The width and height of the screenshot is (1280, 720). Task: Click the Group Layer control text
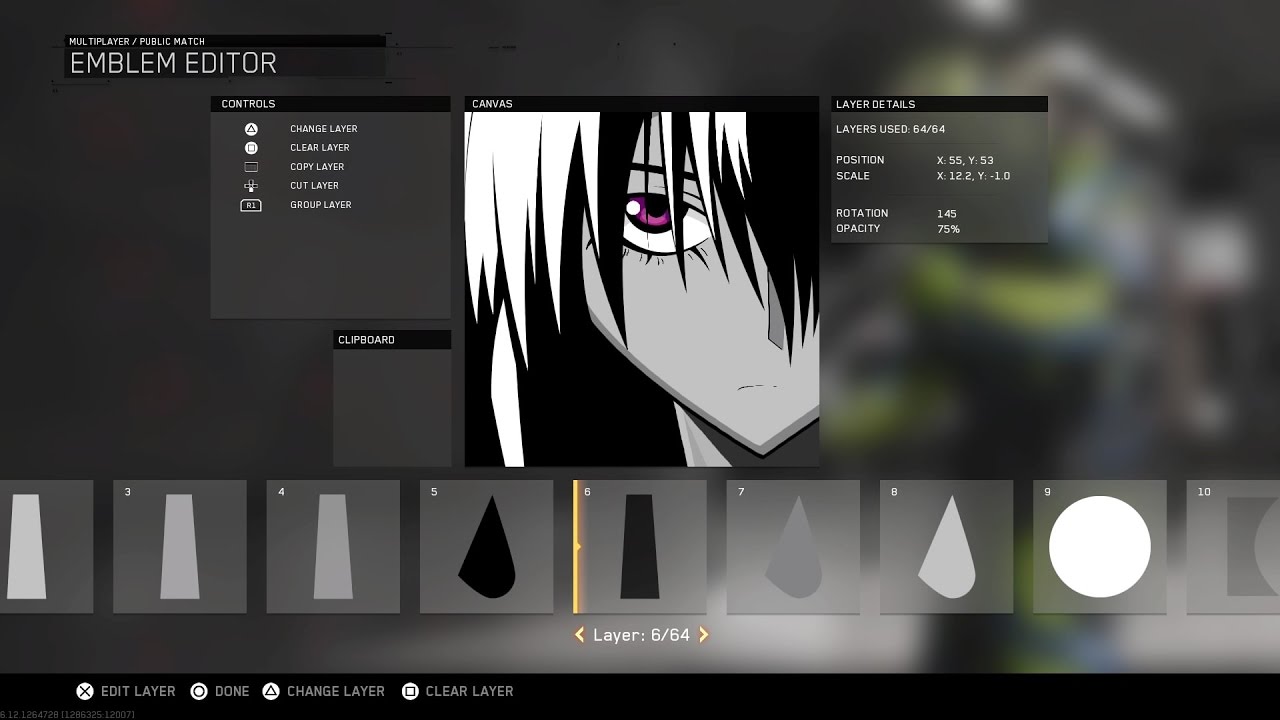point(321,205)
